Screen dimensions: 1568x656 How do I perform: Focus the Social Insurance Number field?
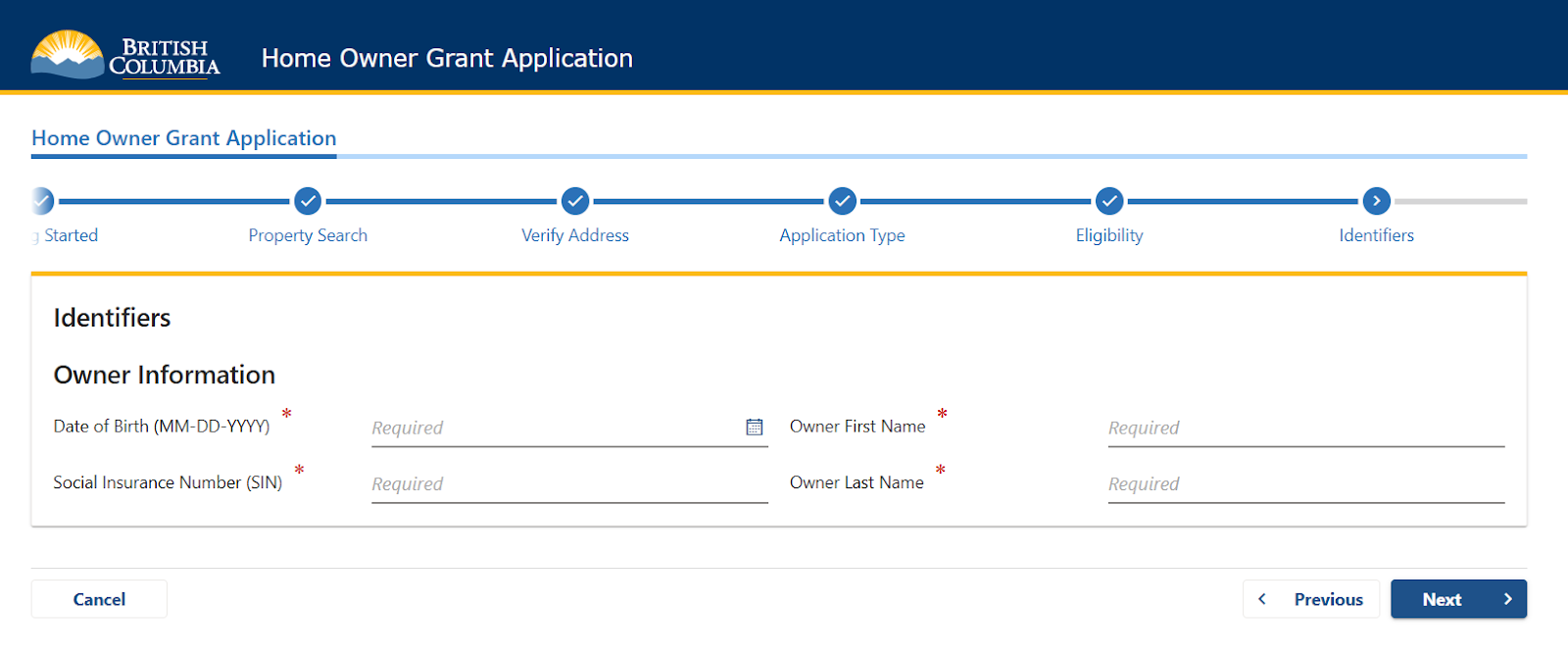tap(569, 484)
